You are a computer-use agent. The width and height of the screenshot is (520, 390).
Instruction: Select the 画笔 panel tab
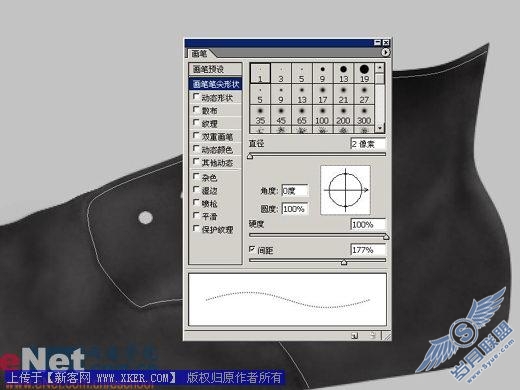pos(199,53)
